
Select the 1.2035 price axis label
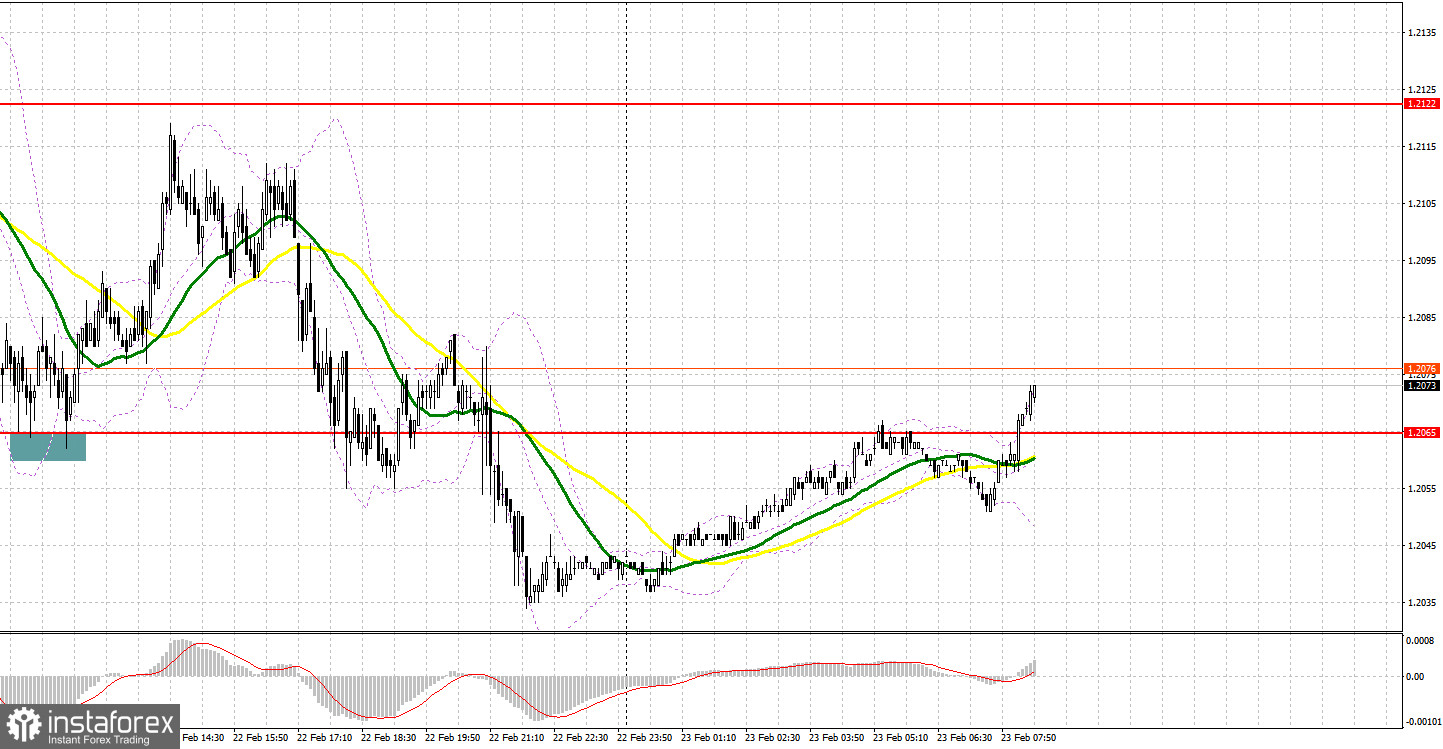1422,602
